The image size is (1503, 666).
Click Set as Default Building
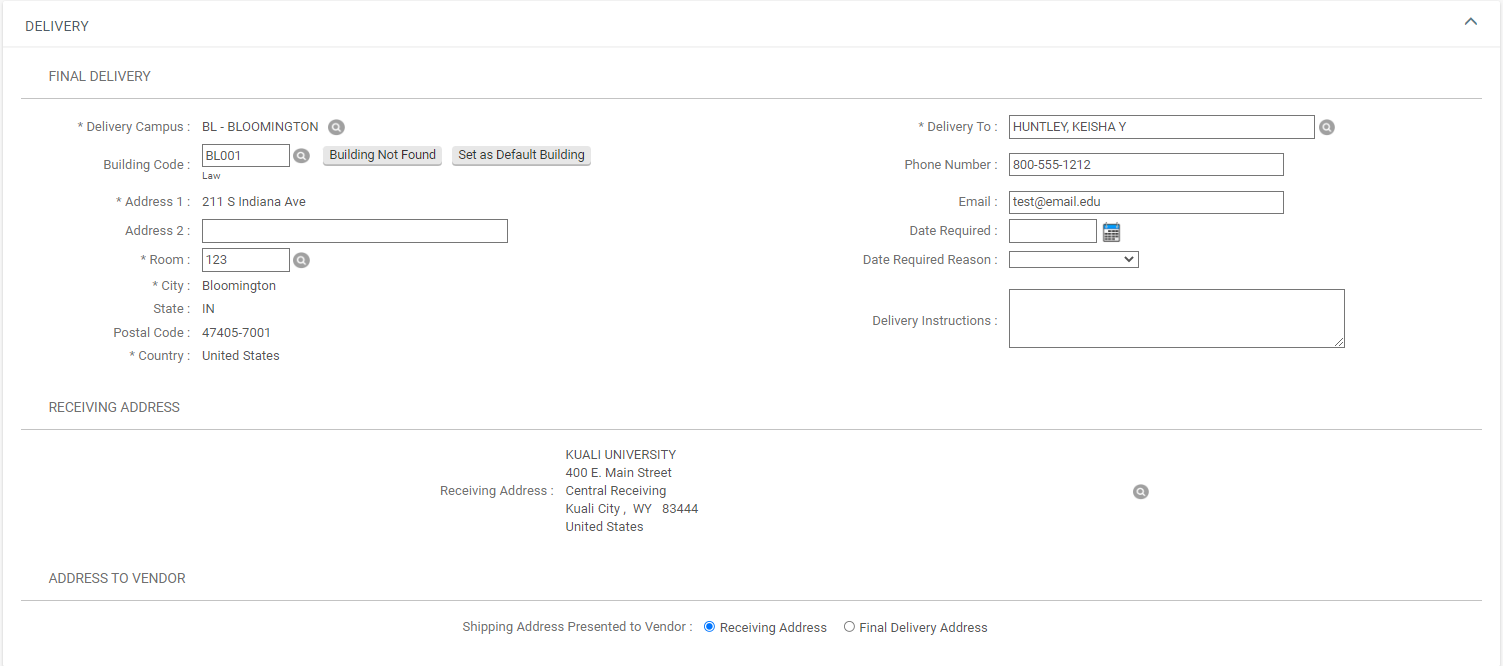pyautogui.click(x=521, y=155)
